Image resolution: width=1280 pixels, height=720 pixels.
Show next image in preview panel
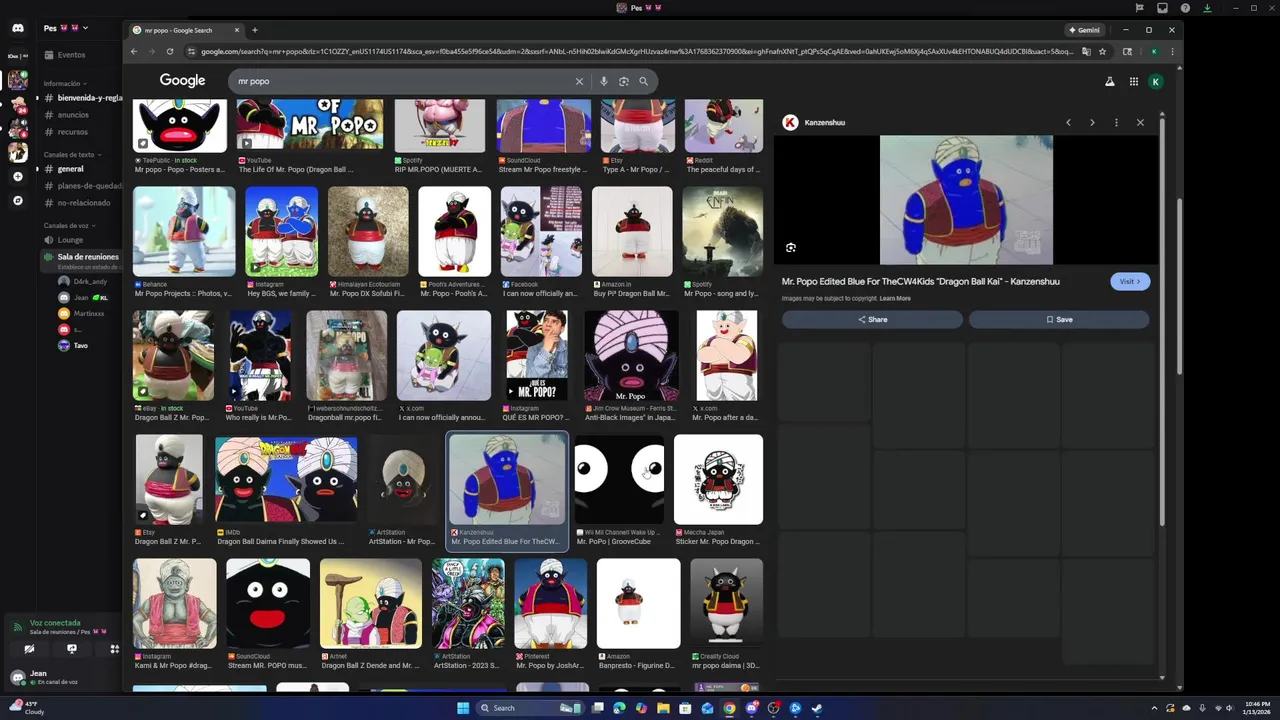coord(1092,122)
